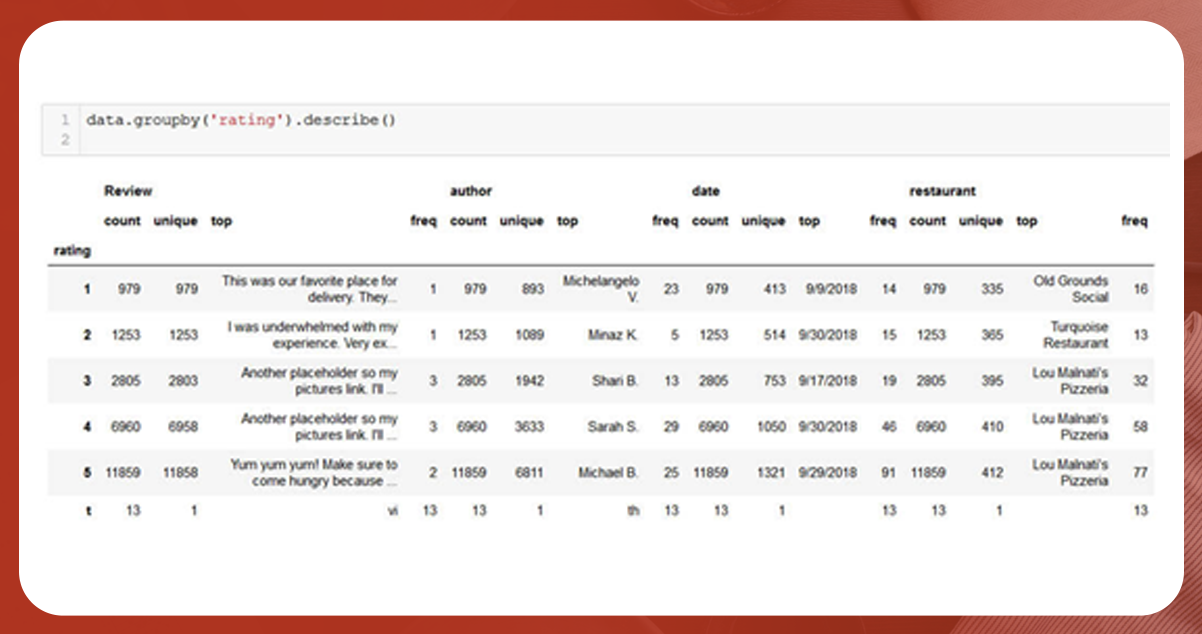Select the Review column group header
Image resolution: width=1202 pixels, height=634 pixels.
pyautogui.click(x=128, y=191)
